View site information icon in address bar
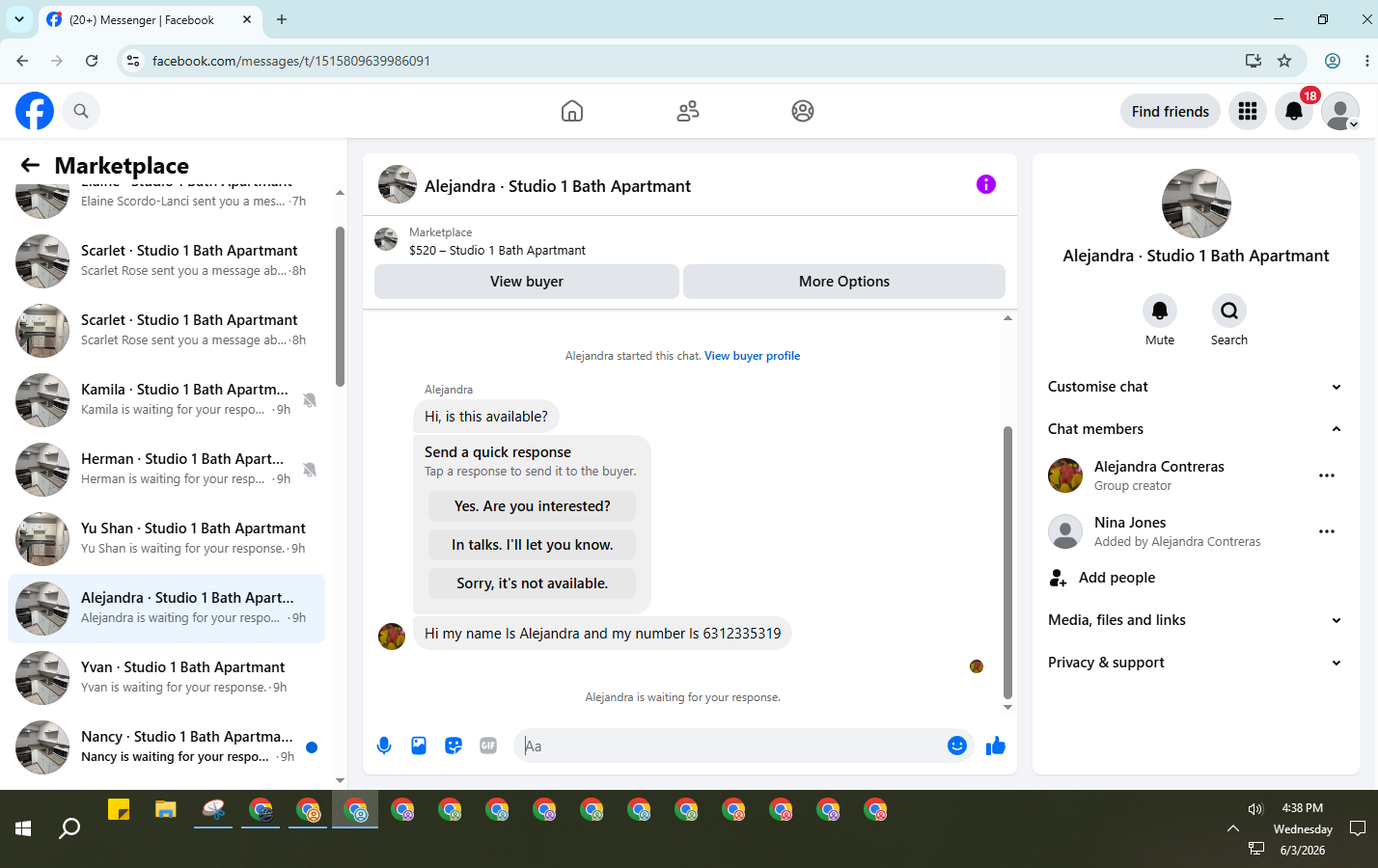1378x868 pixels. pos(134,61)
